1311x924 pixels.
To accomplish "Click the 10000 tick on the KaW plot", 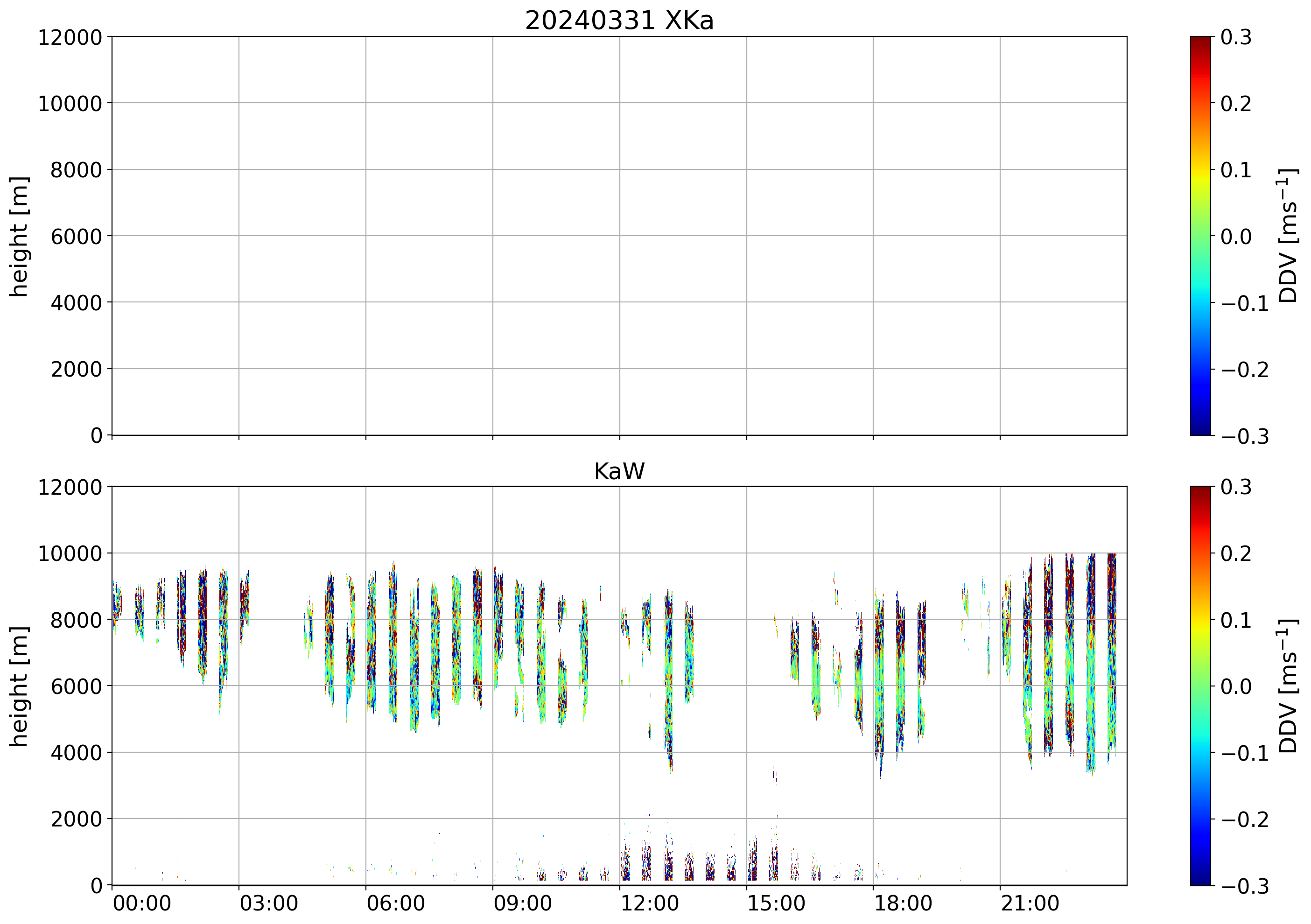I will pos(70,554).
